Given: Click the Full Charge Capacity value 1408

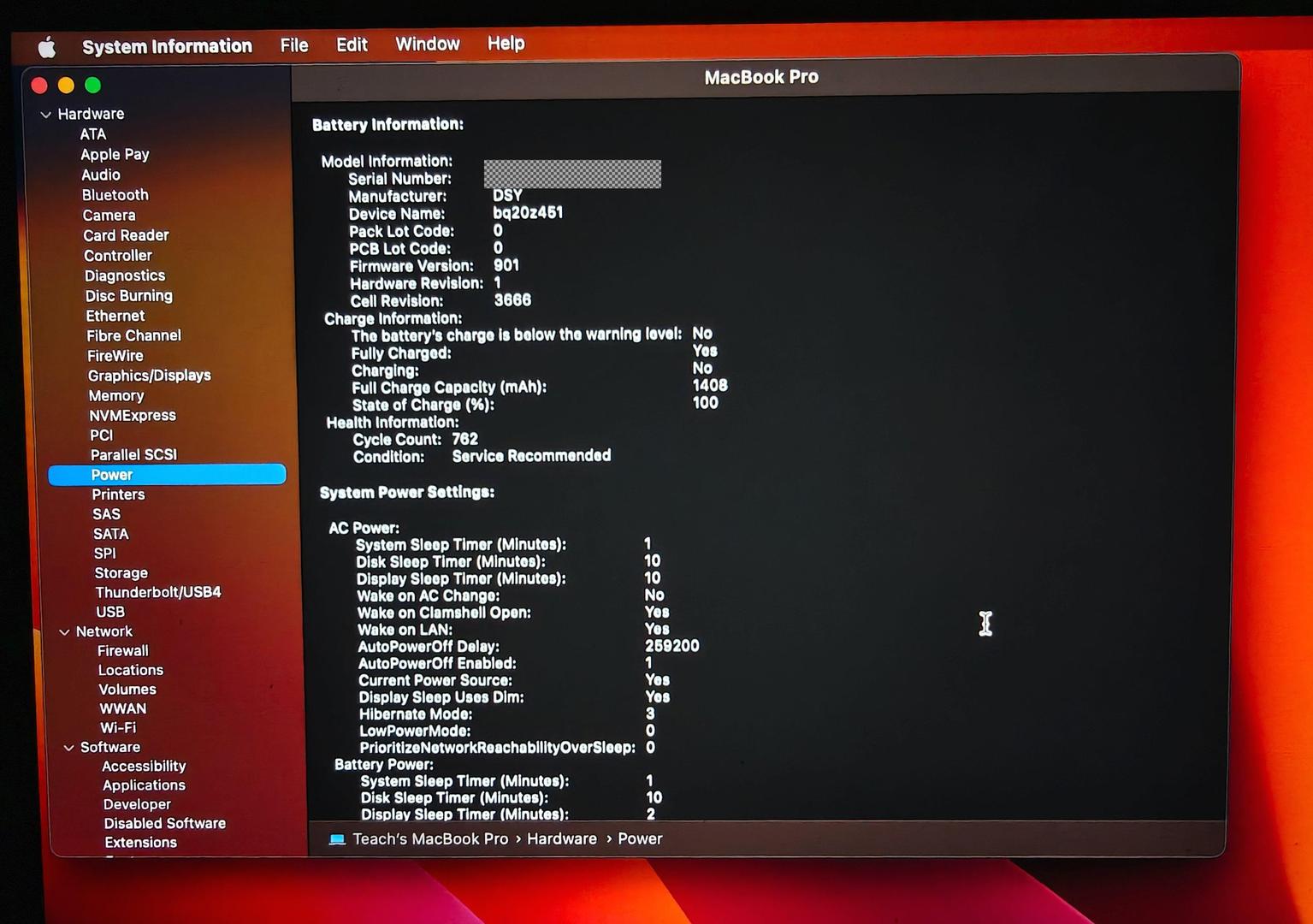Looking at the screenshot, I should click(x=710, y=386).
